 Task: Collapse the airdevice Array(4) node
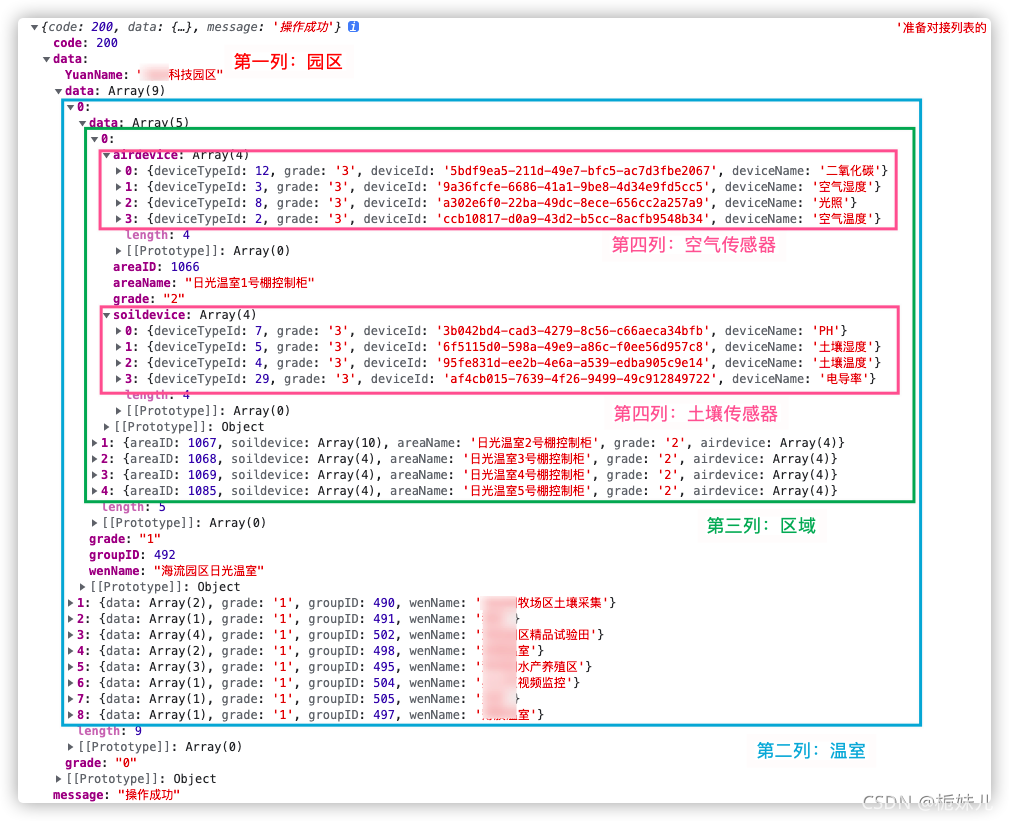click(107, 155)
